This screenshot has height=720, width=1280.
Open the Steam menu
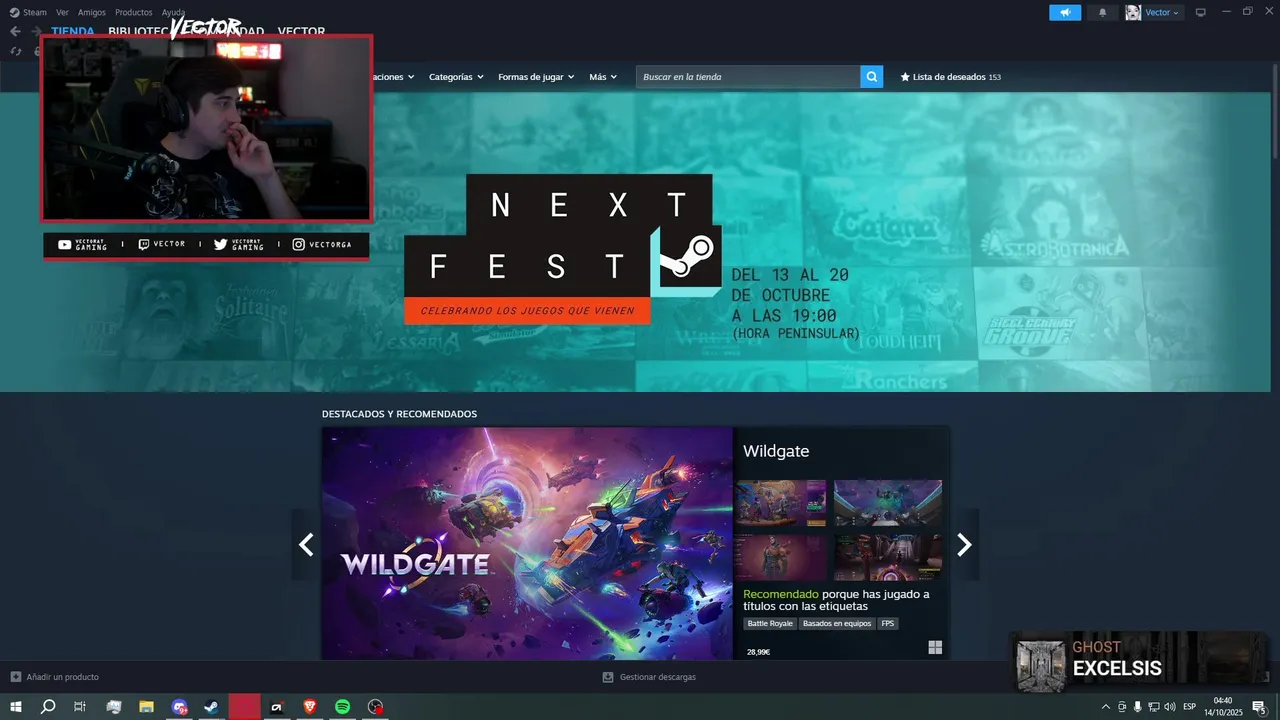point(29,13)
